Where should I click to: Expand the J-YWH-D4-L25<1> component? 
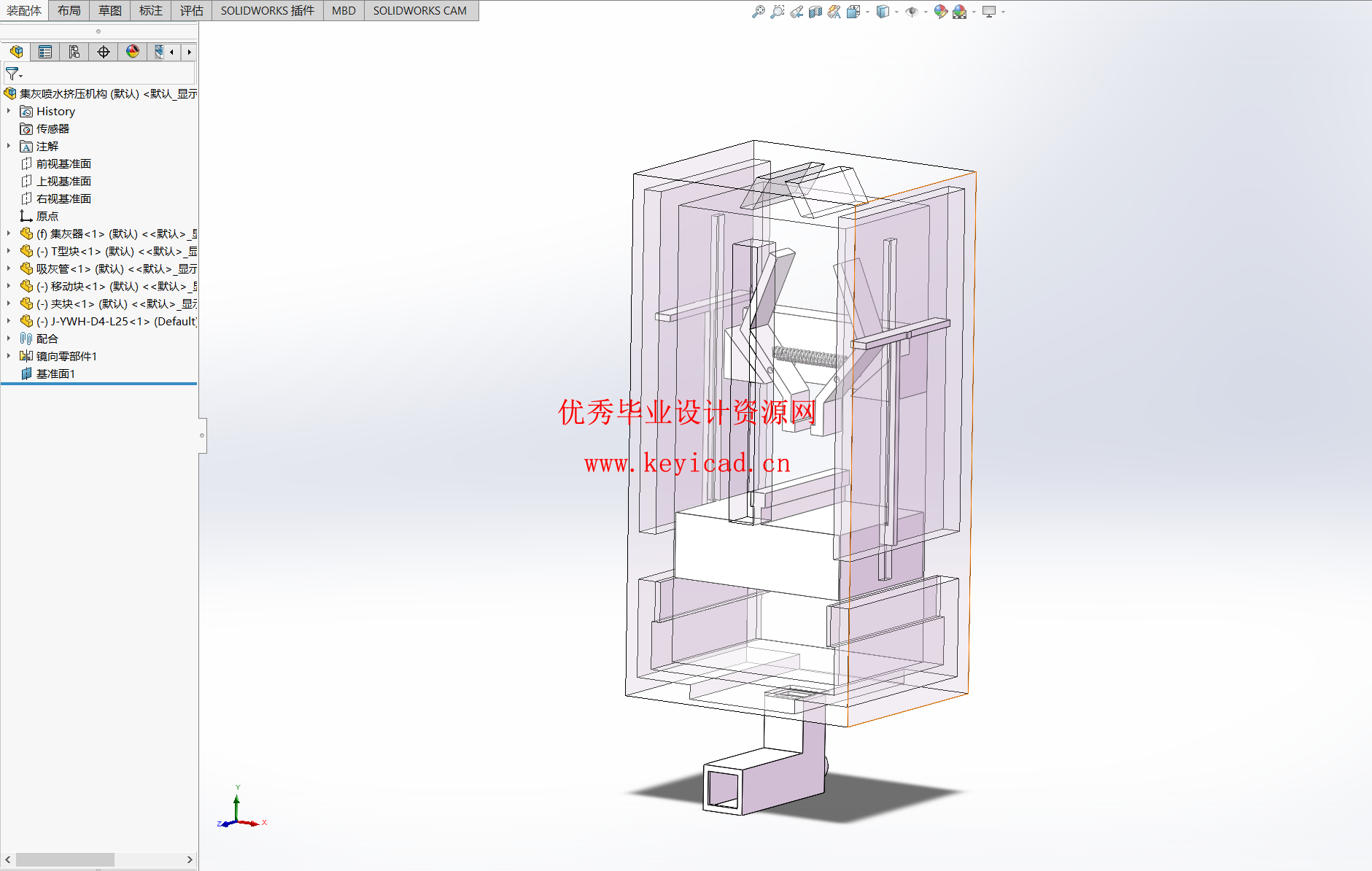[9, 321]
